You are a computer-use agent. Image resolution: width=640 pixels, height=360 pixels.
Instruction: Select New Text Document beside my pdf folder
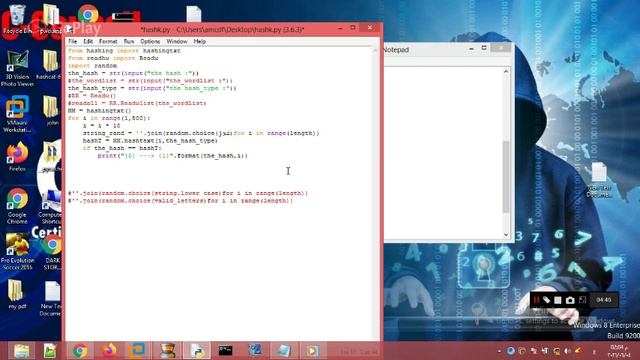(51, 299)
